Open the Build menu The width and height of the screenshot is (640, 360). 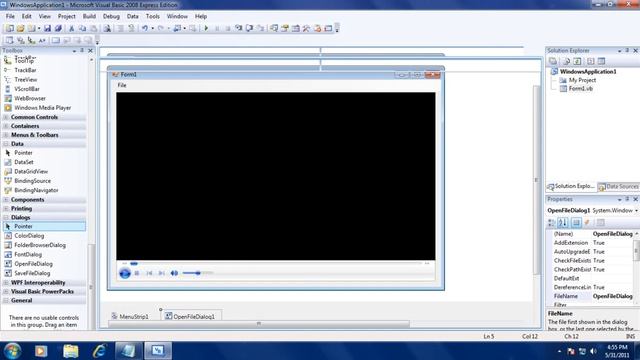(89, 16)
